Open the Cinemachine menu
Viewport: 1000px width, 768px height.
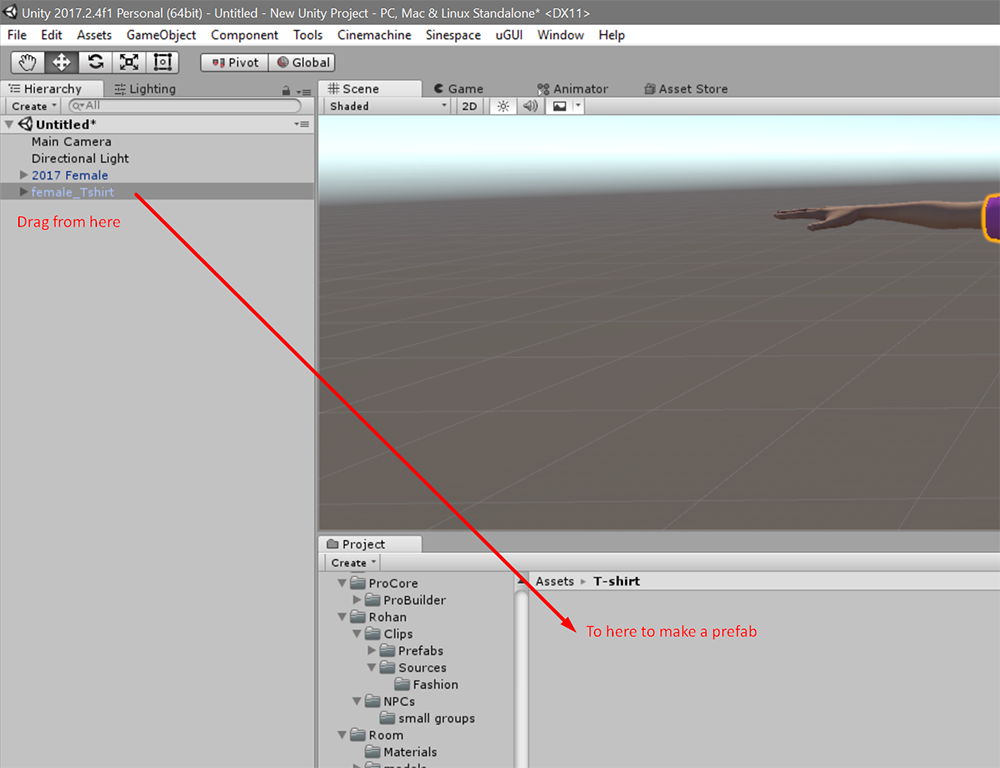[x=374, y=35]
